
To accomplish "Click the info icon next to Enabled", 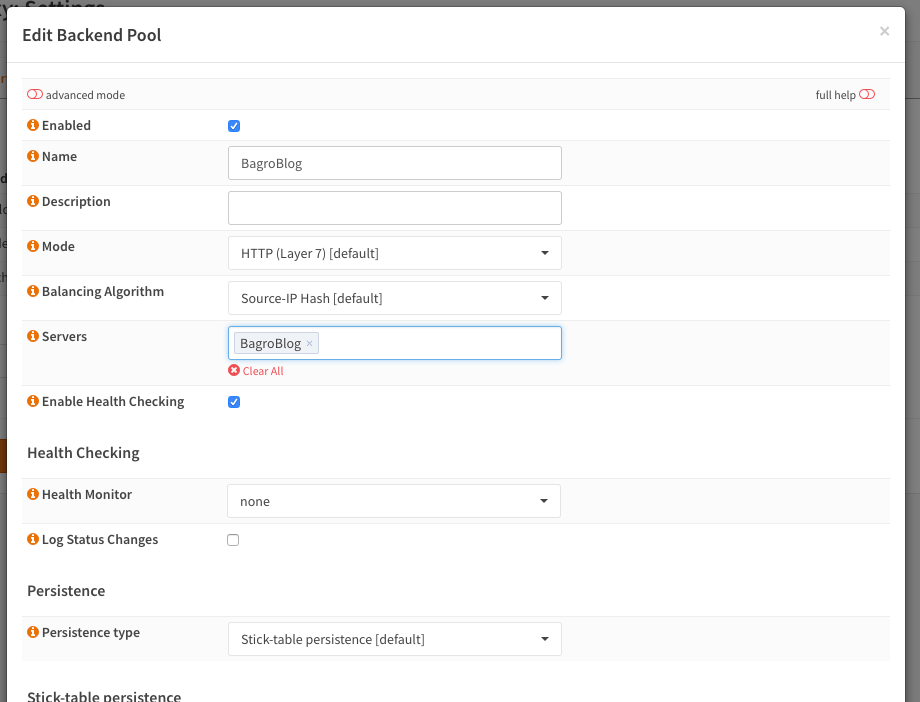I will (33, 126).
